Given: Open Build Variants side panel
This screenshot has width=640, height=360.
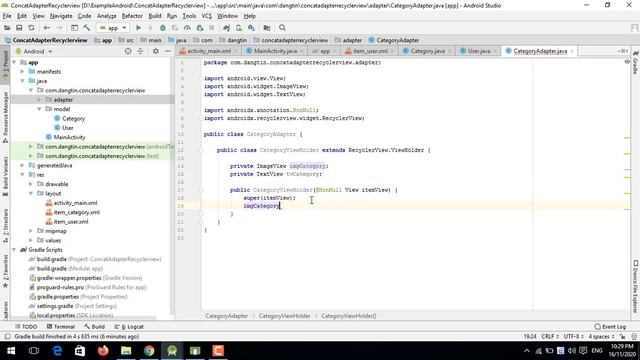Looking at the screenshot, I should tap(5, 176).
